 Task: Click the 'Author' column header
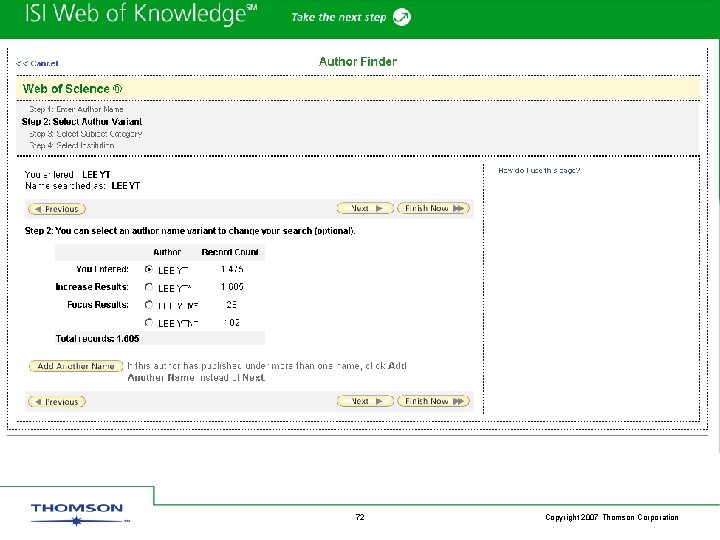[167, 252]
